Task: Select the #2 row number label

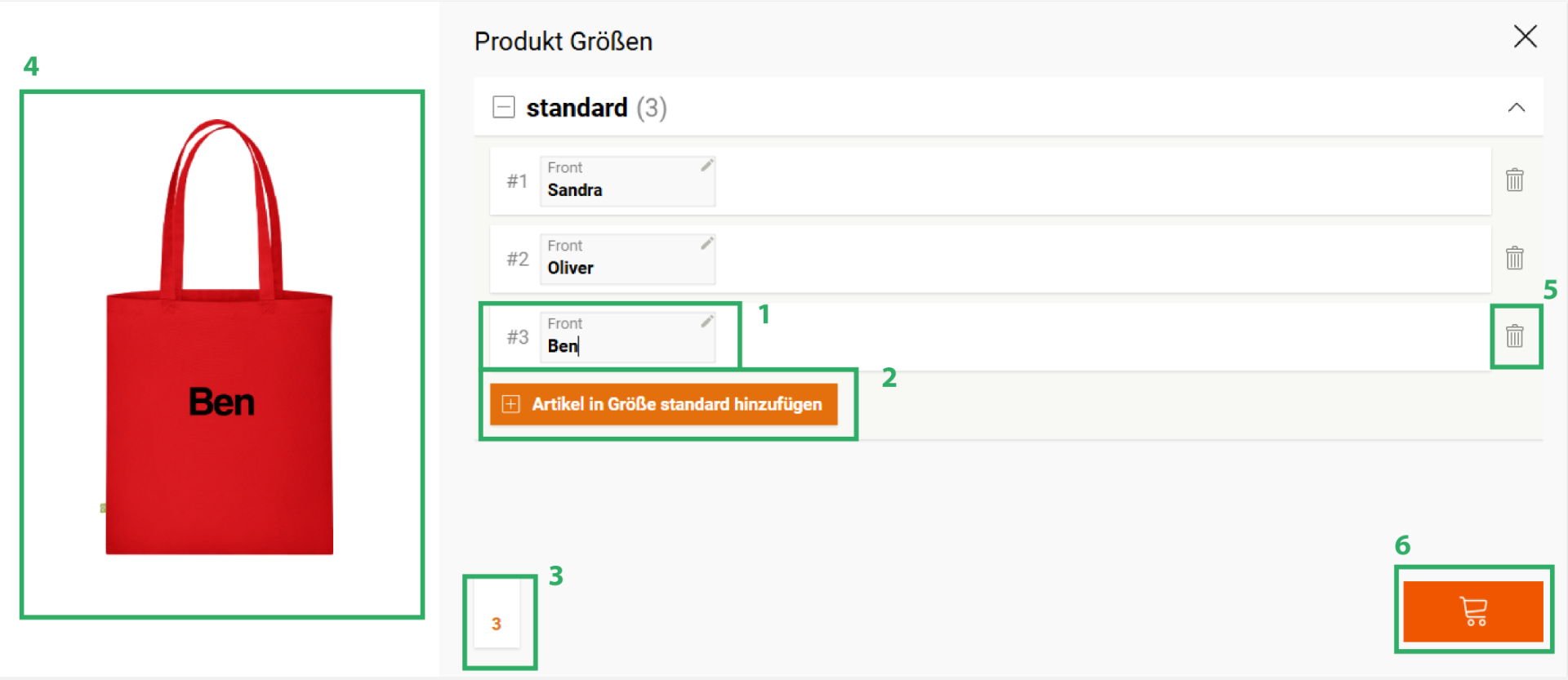Action: [x=517, y=260]
